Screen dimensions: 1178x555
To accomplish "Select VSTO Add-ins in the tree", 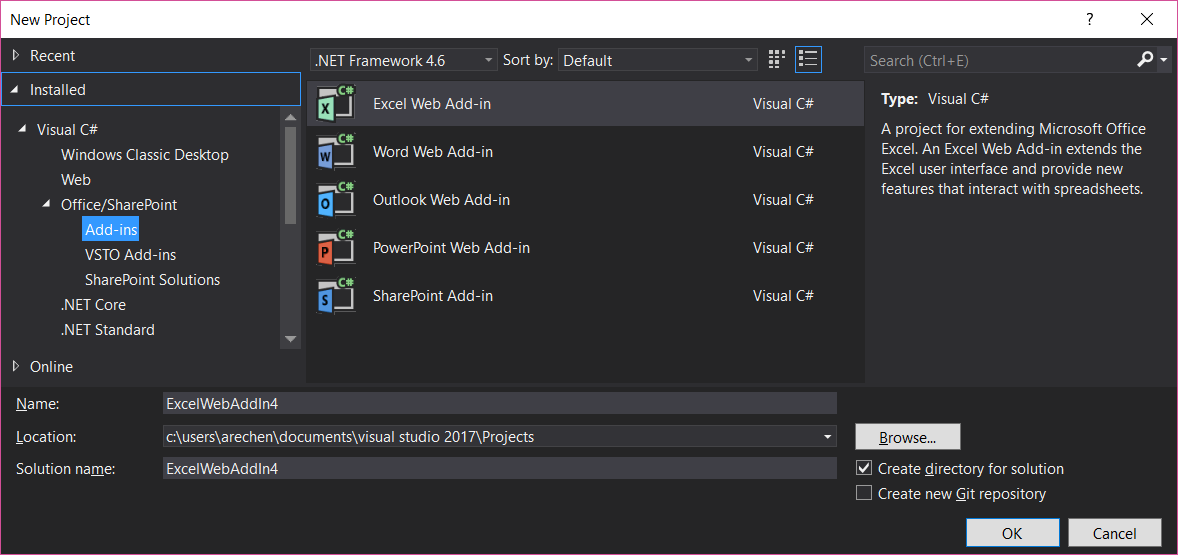I will click(130, 255).
